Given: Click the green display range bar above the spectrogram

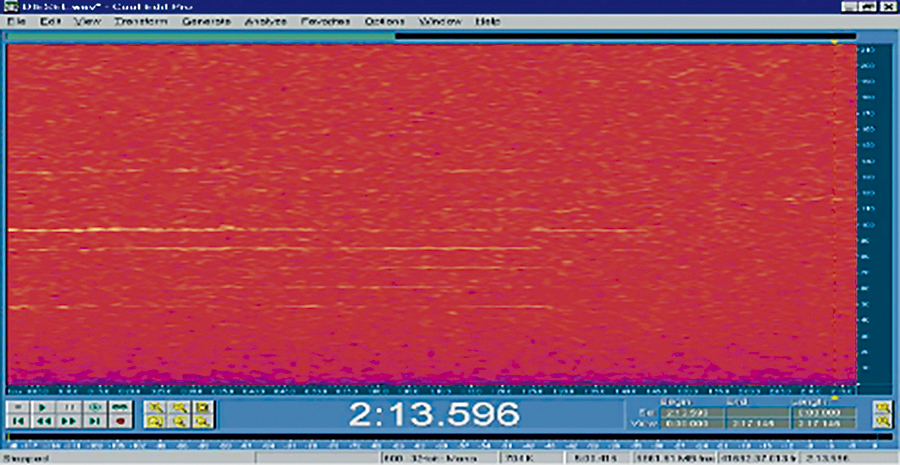Looking at the screenshot, I should pyautogui.click(x=201, y=37).
